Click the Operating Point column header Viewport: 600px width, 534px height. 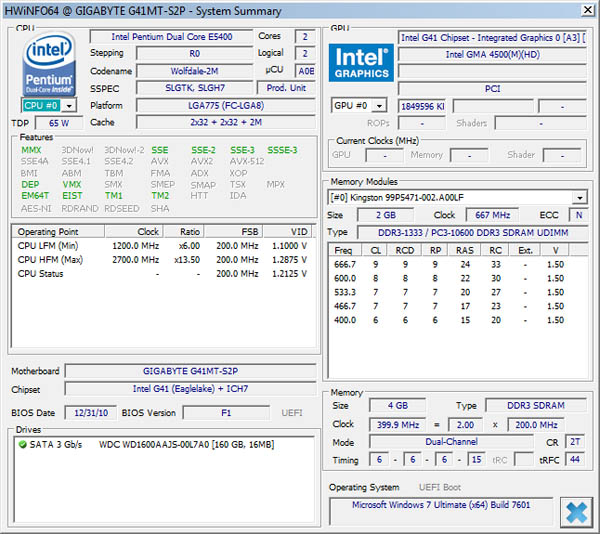pos(59,232)
